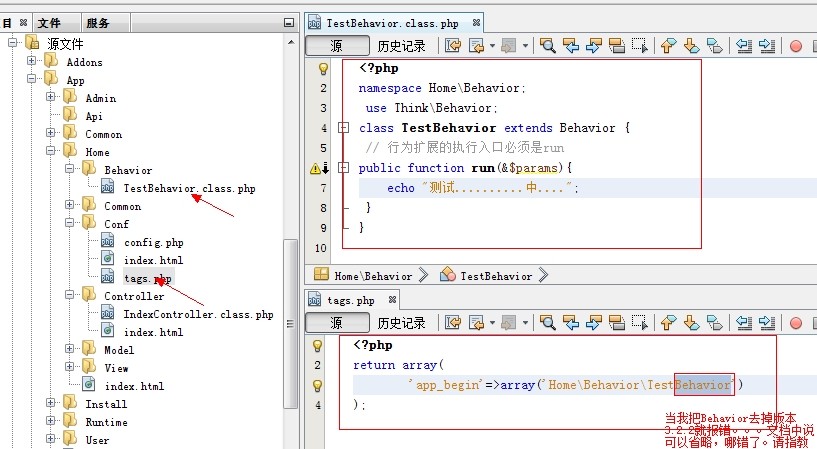Click Previous Bookmark icon in top editor toolbar
Screen dimensions: 817x449
[x=668, y=45]
